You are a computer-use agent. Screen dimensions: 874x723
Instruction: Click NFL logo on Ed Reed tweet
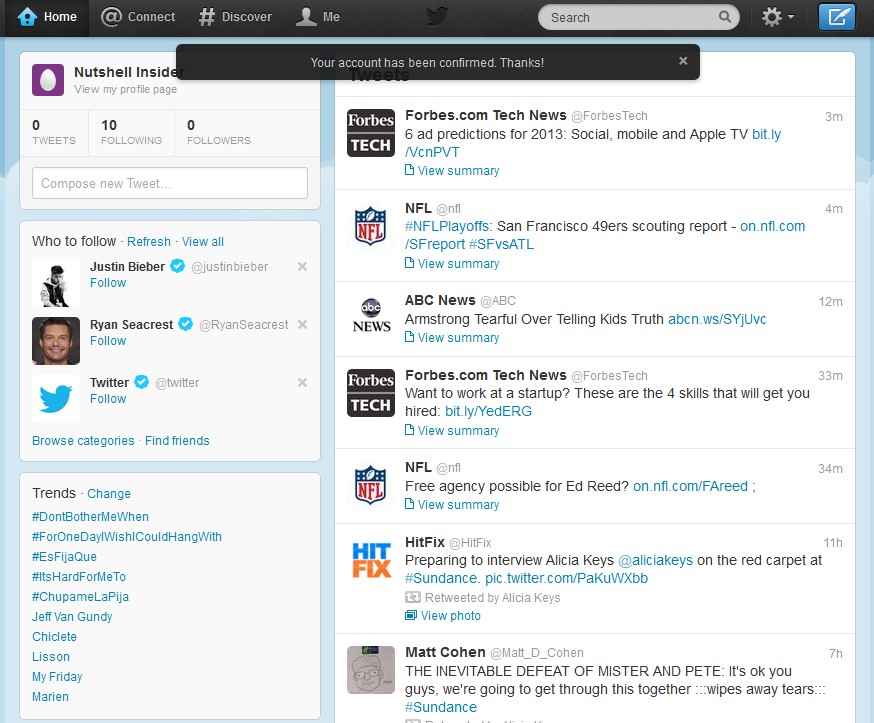pos(371,485)
